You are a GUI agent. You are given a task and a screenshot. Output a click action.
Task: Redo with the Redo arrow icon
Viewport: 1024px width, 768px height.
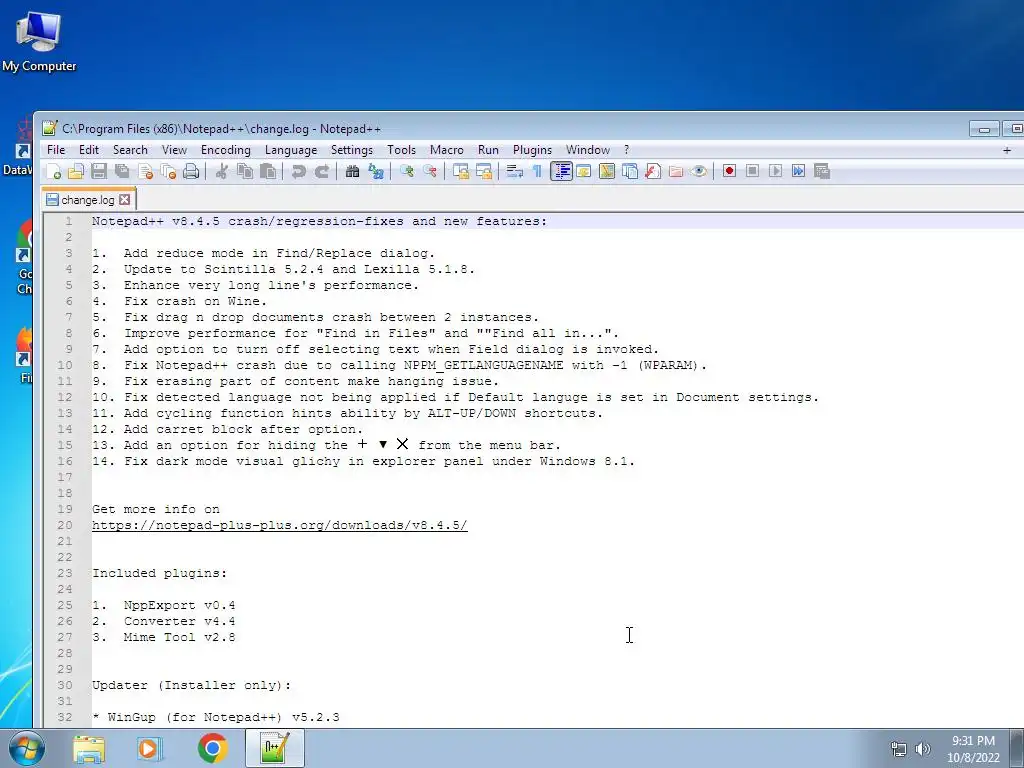coord(321,171)
